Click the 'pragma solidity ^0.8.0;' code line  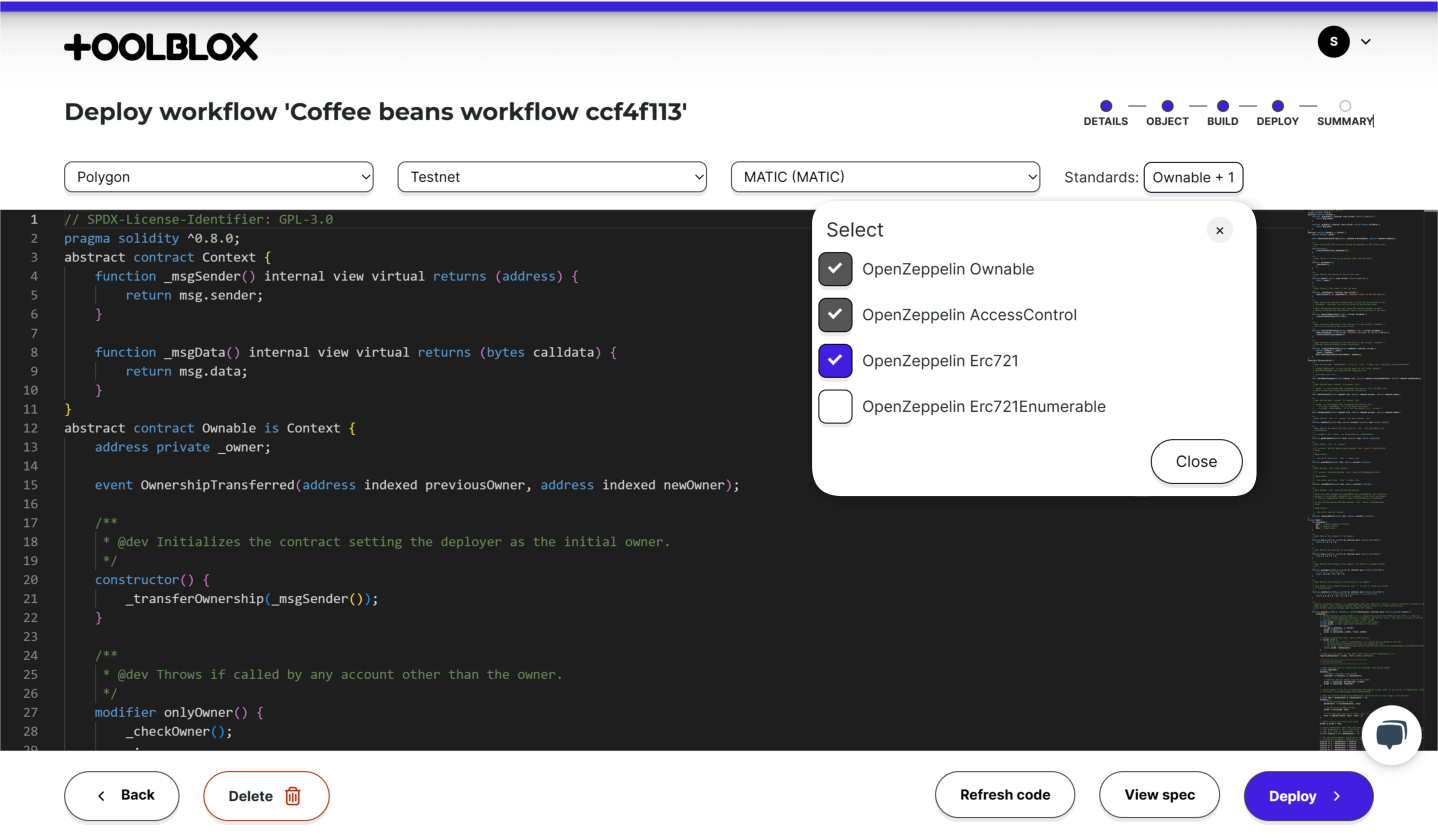click(153, 238)
